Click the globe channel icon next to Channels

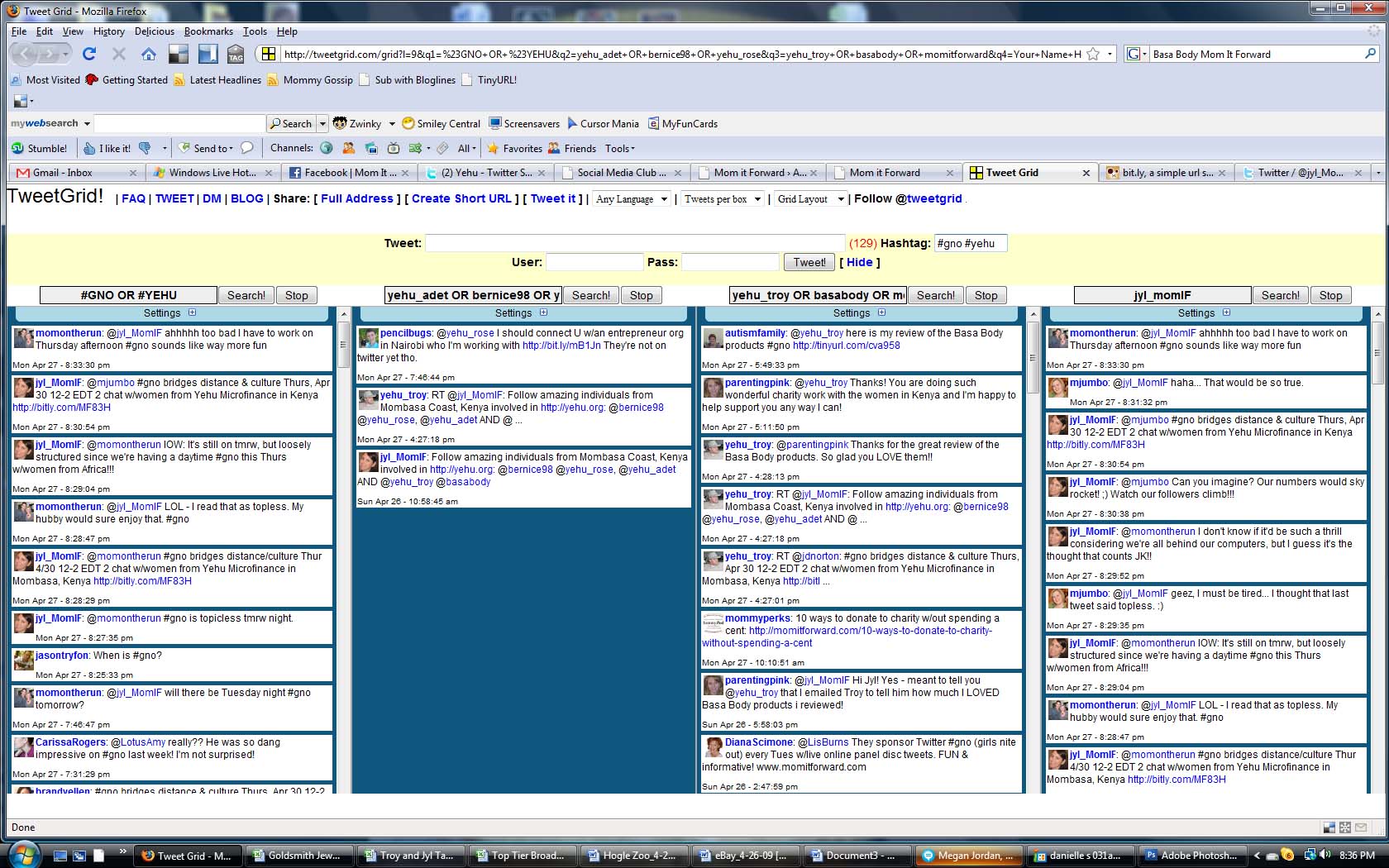point(327,148)
